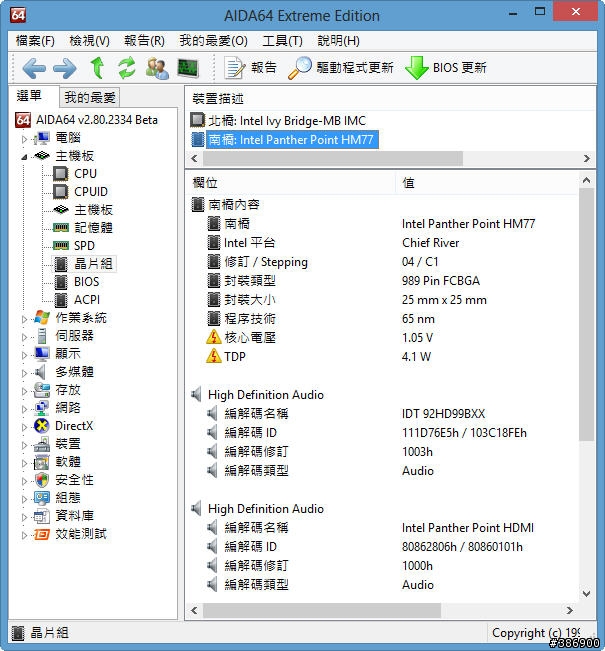
Task: Click the TDP warning icon
Action: click(213, 356)
